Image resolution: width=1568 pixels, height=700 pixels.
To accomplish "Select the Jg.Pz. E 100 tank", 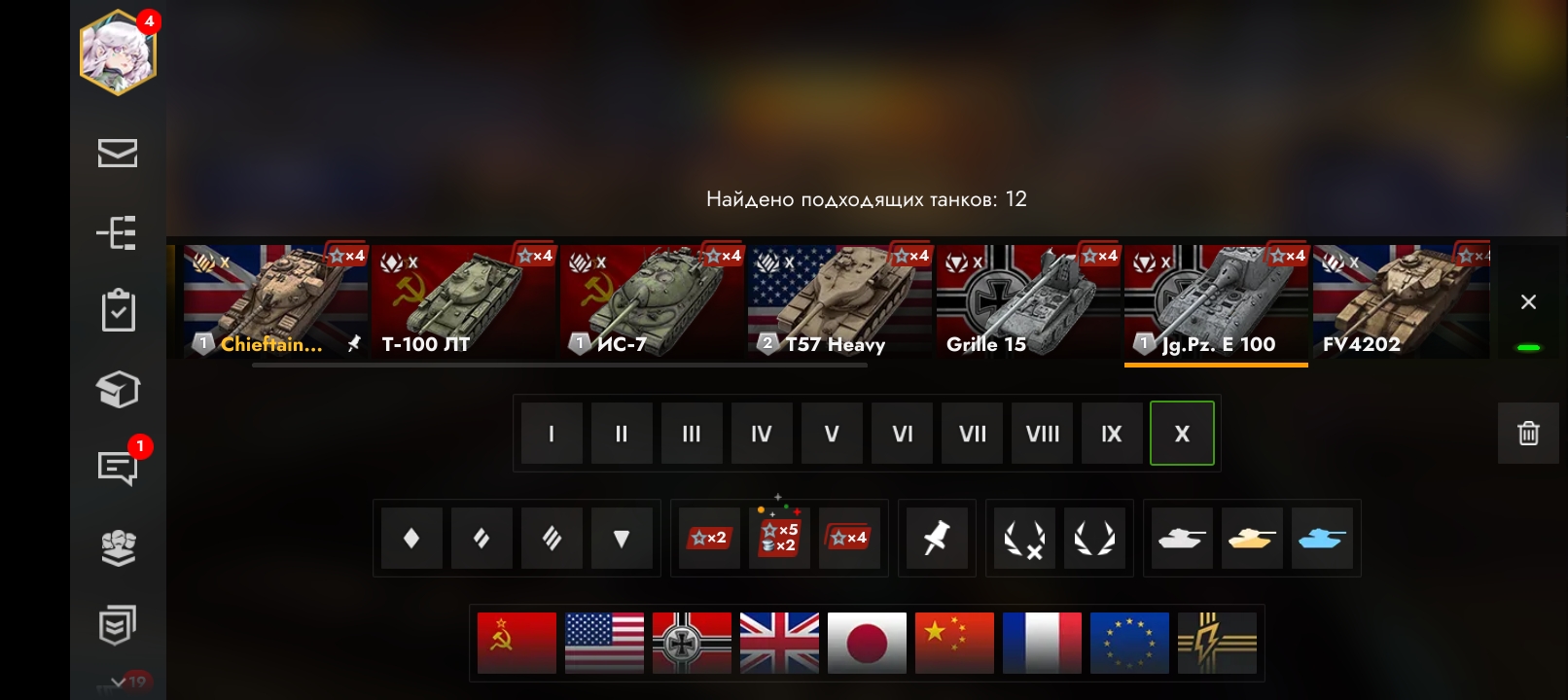I will tap(1216, 303).
